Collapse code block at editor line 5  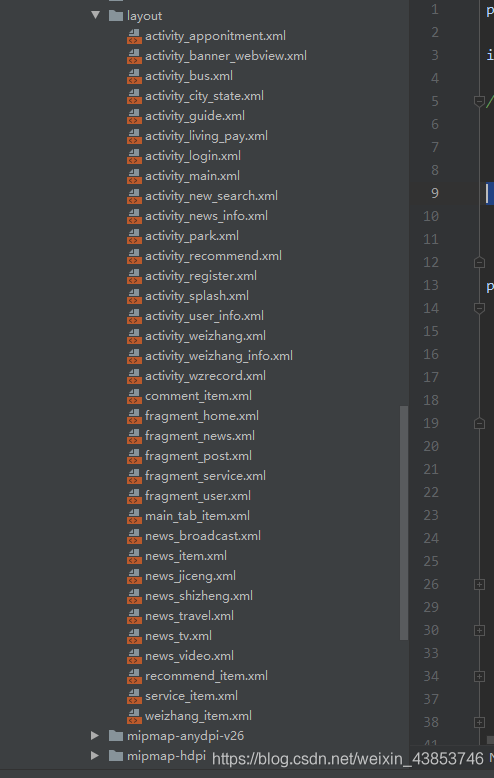point(479,101)
